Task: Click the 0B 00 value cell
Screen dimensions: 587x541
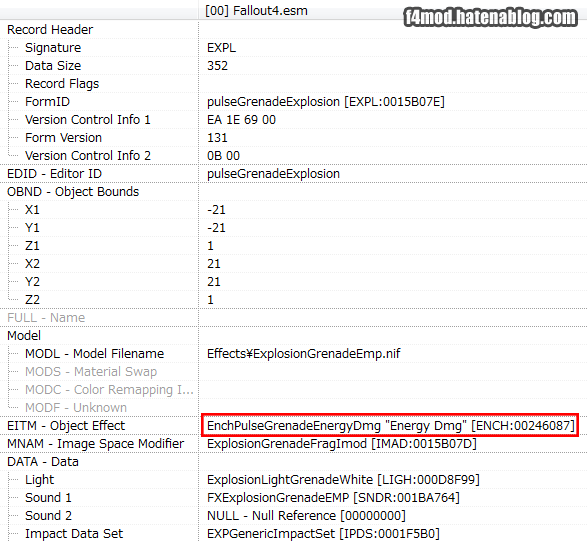Action: click(223, 155)
